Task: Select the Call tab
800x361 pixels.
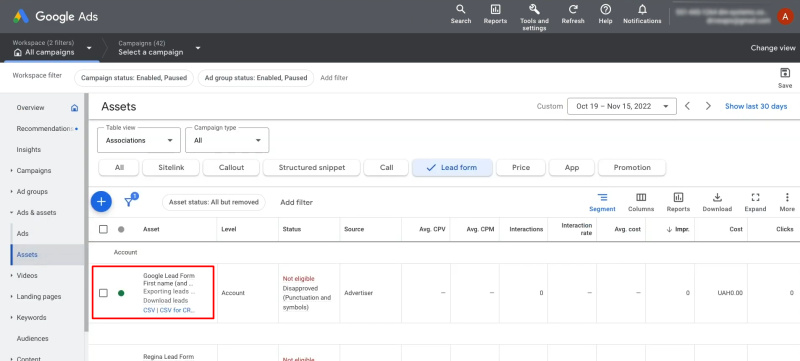Action: [386, 167]
